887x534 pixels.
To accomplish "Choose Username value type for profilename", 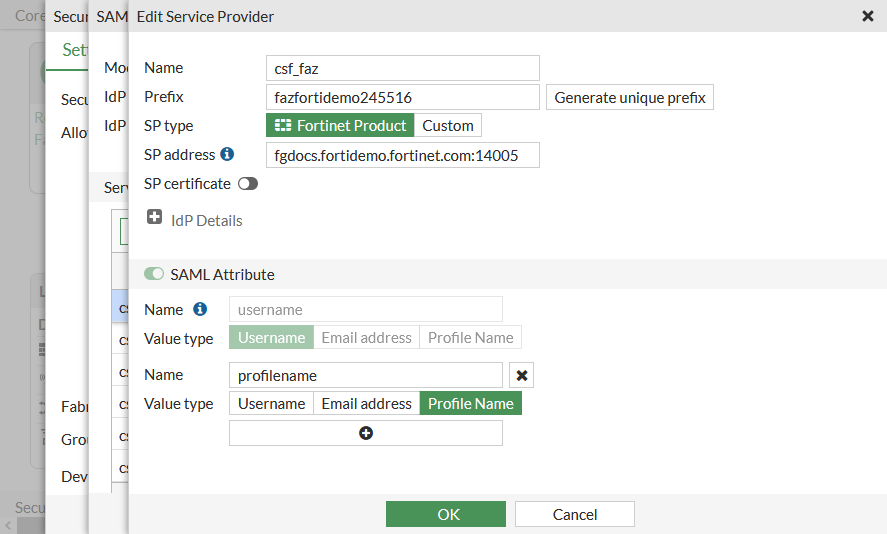I will [x=271, y=404].
